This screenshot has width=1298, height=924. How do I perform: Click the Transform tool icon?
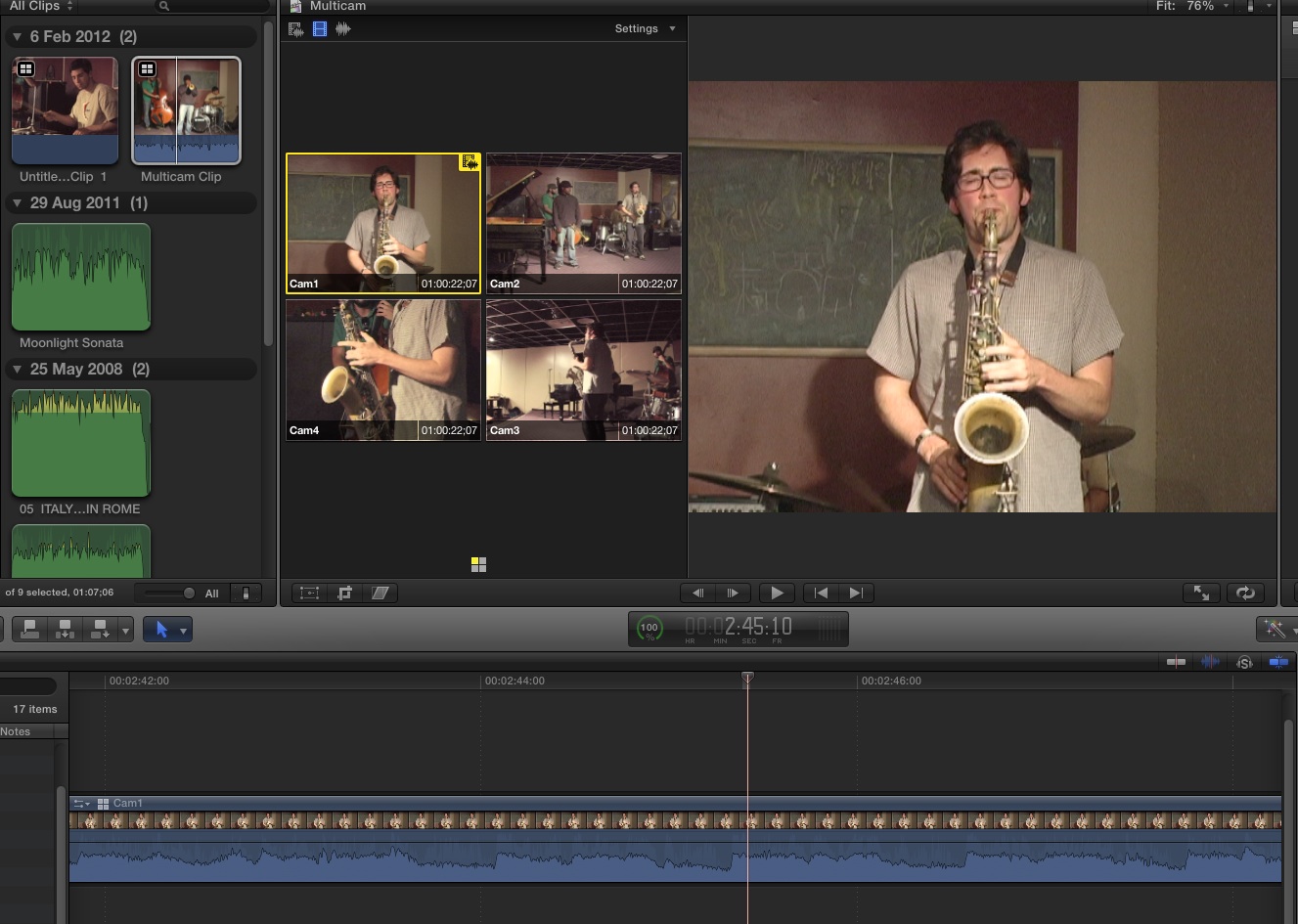[309, 593]
